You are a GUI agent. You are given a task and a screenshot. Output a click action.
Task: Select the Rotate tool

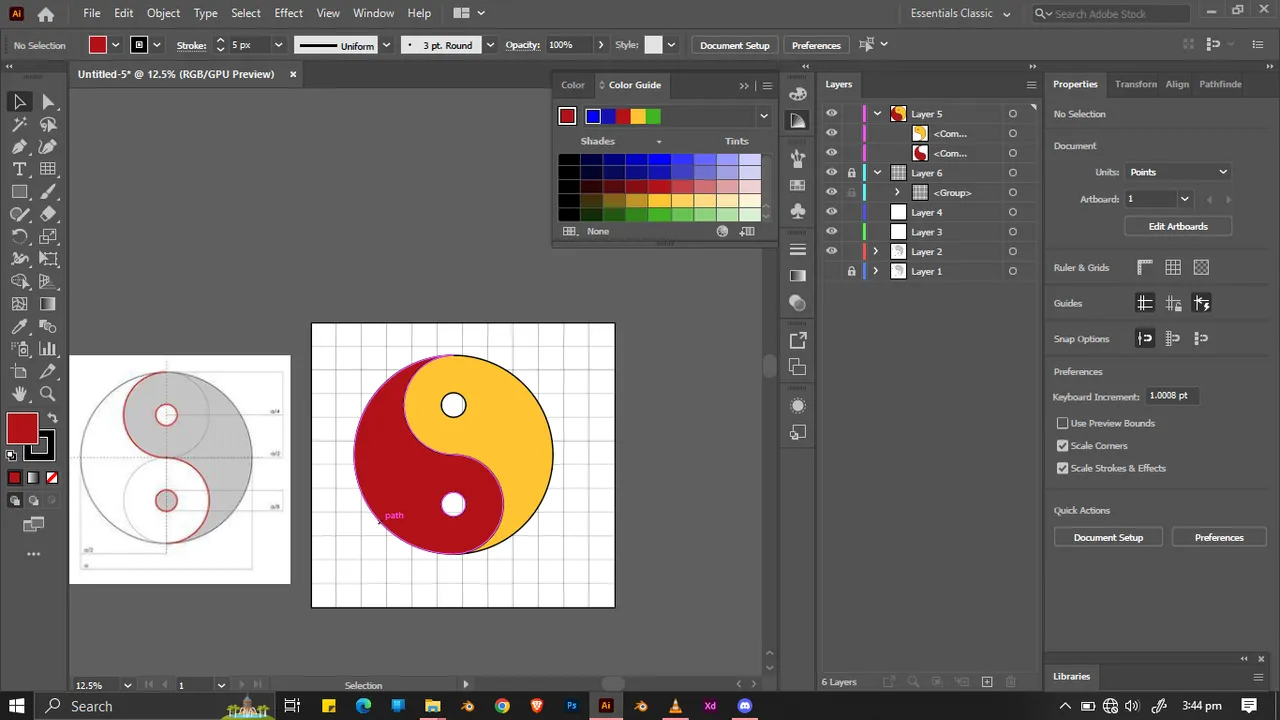pyautogui.click(x=19, y=237)
